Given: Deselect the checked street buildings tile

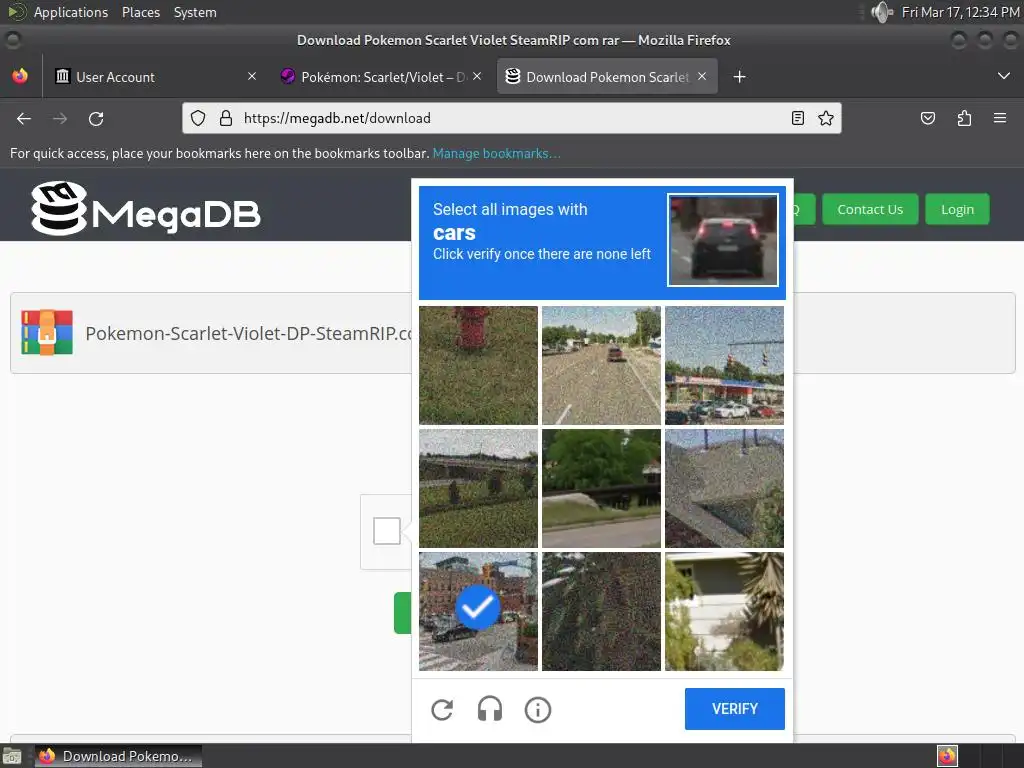Looking at the screenshot, I should [478, 611].
